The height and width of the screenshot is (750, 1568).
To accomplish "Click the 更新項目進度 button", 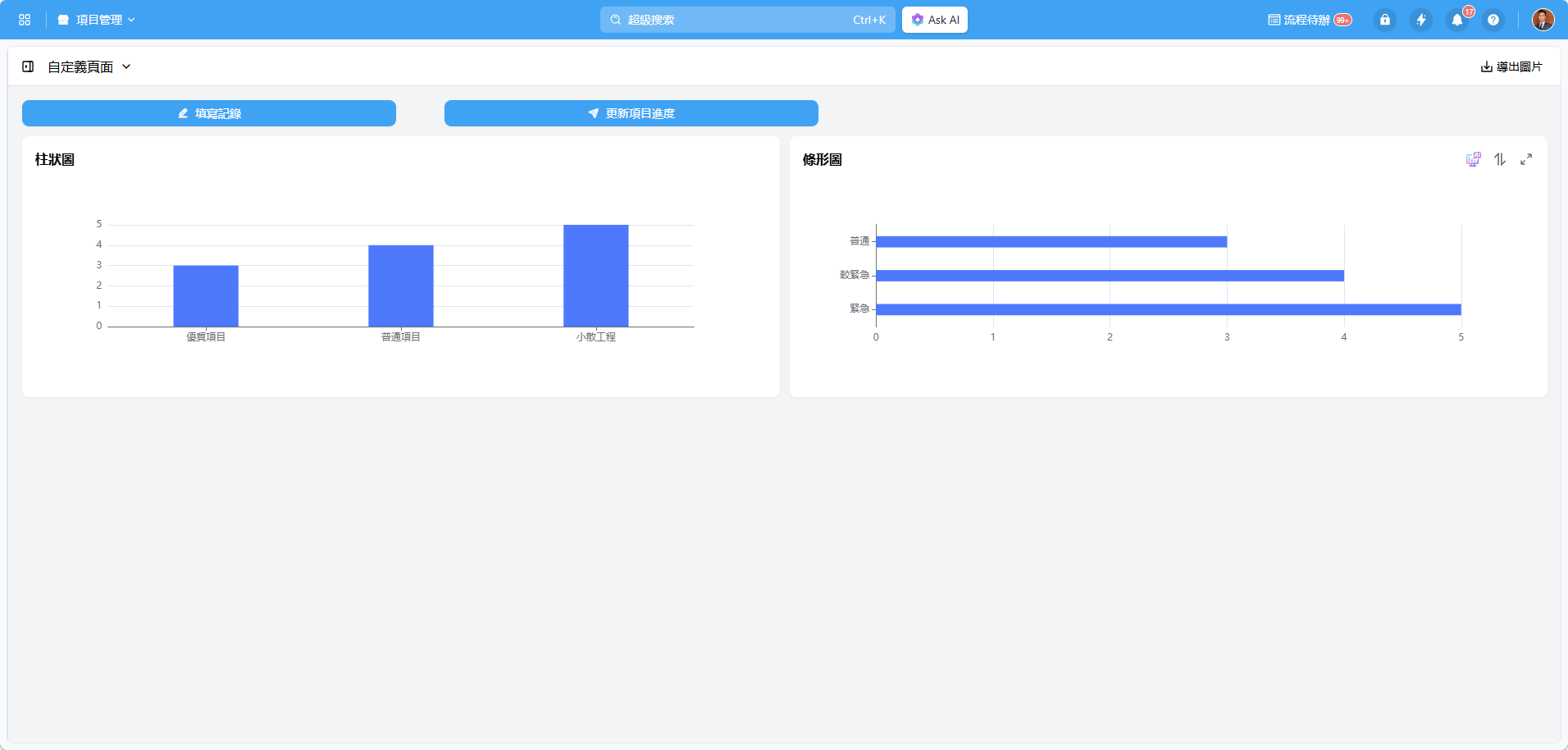I will pos(631,113).
